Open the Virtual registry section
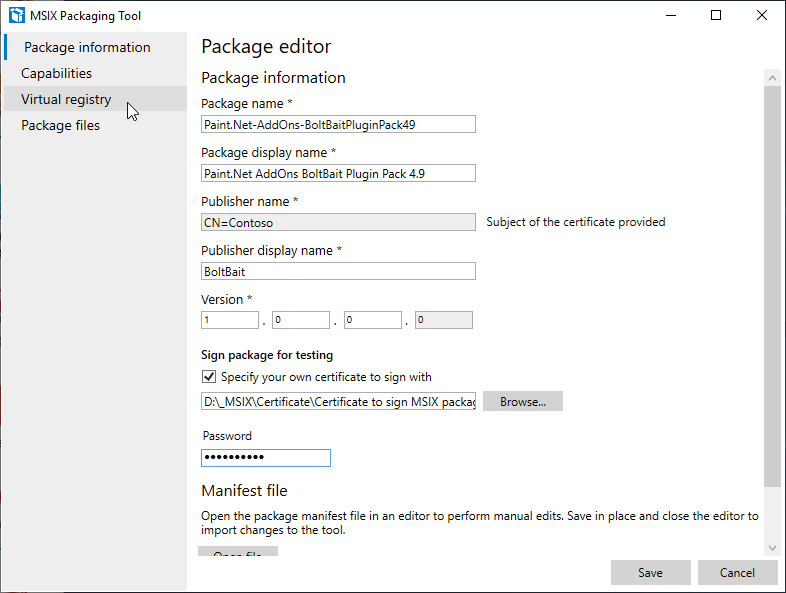This screenshot has height=593, width=786. click(66, 99)
